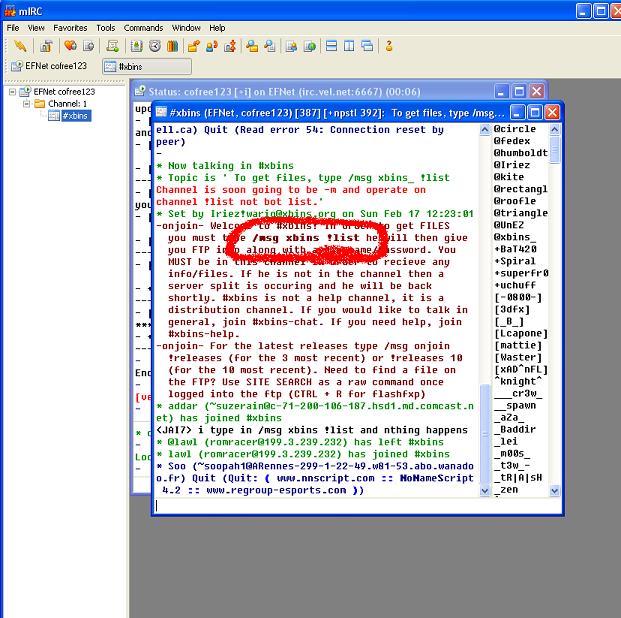Click the Connect lightning bolt toolbar icon
Image resolution: width=621 pixels, height=618 pixels.
click(20, 46)
